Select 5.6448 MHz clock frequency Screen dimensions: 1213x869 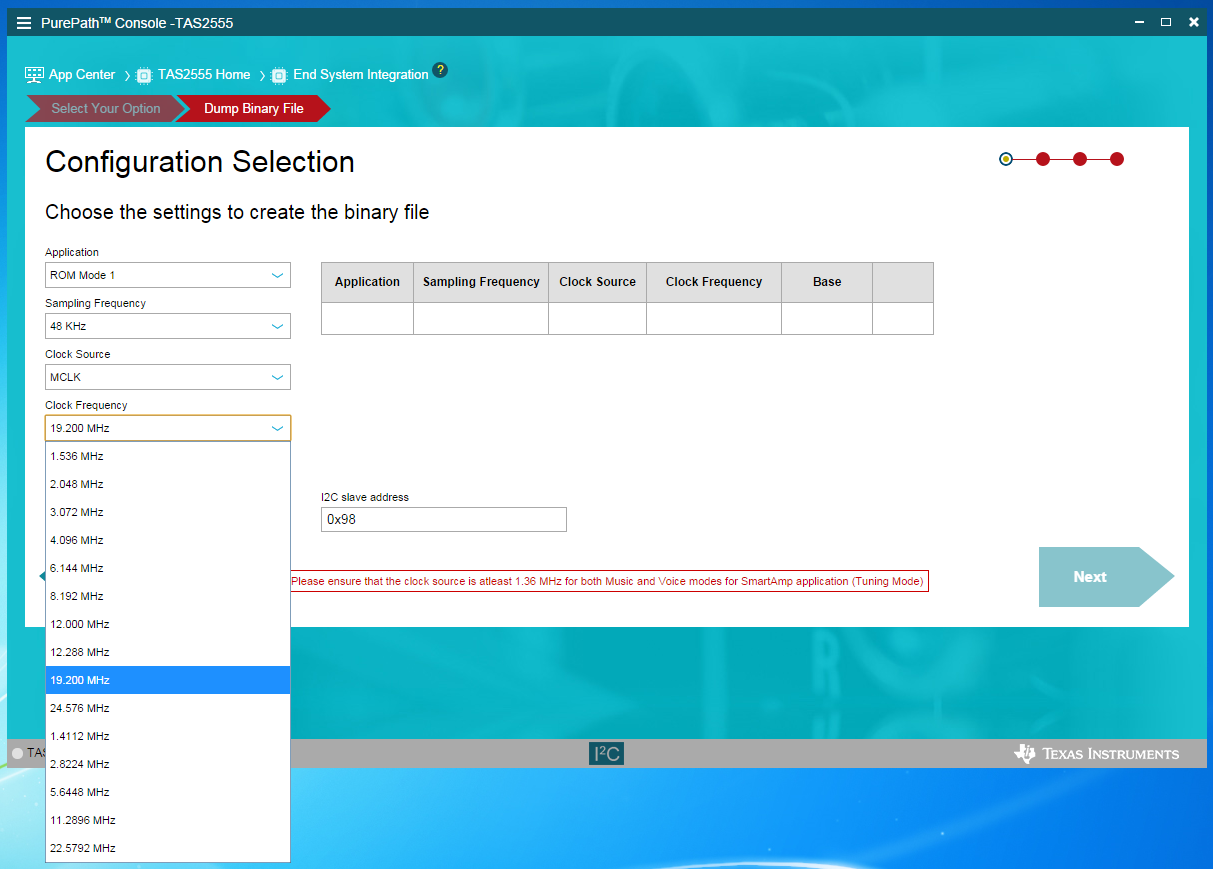tap(168, 792)
